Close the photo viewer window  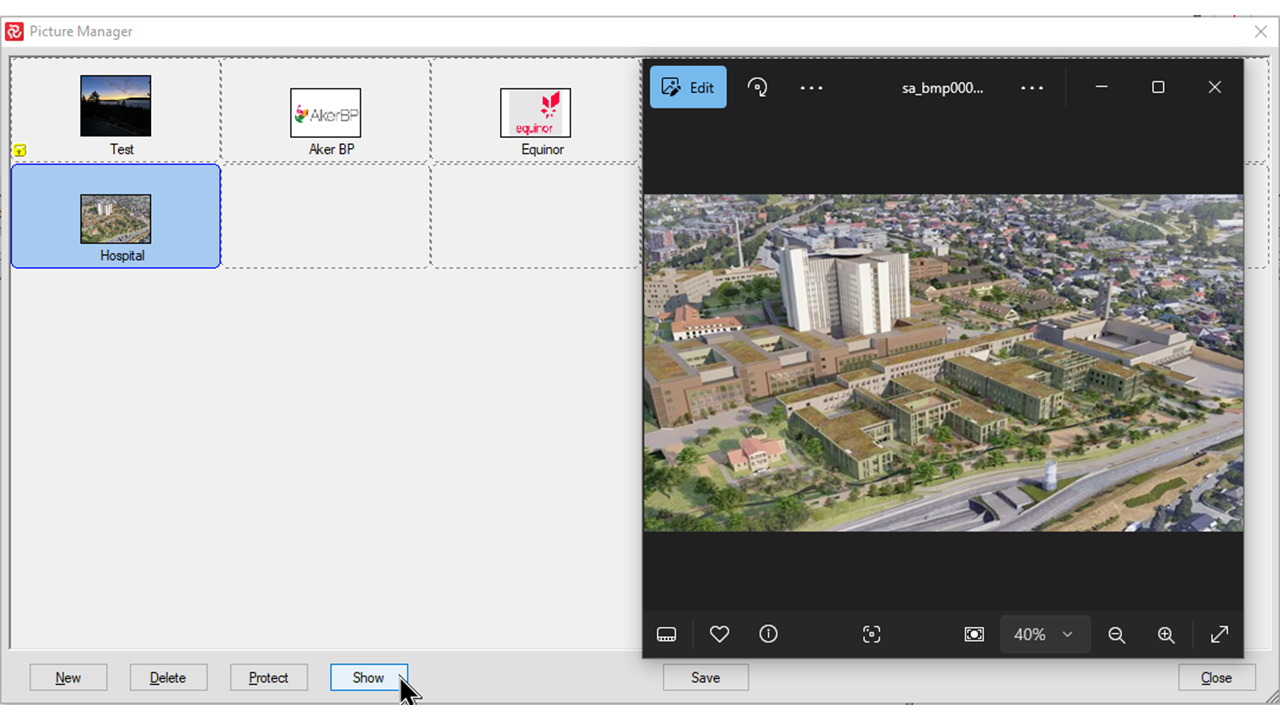coord(1215,87)
